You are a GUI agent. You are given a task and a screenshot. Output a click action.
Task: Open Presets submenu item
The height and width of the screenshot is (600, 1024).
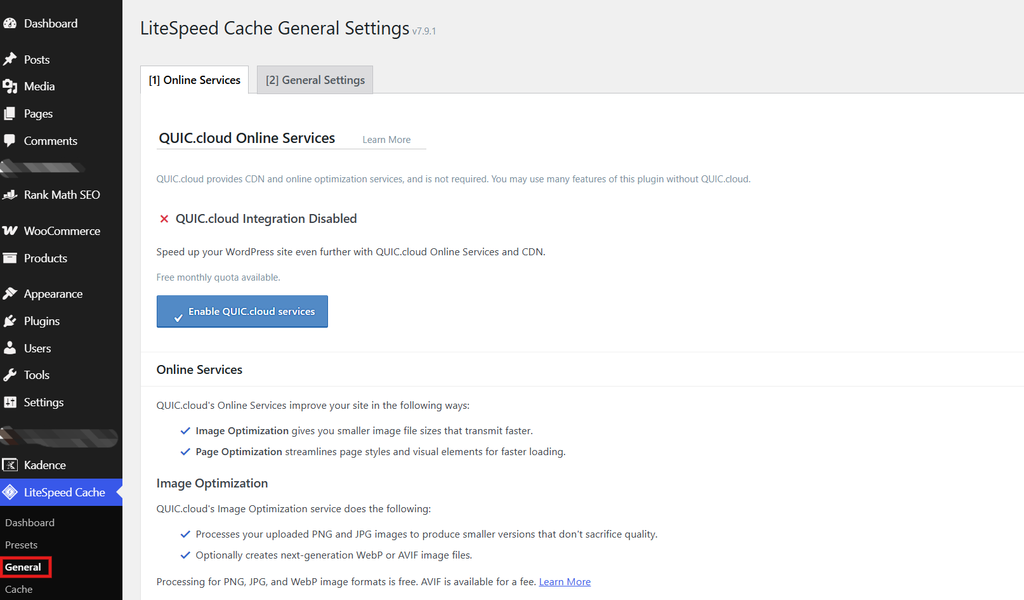(22, 545)
